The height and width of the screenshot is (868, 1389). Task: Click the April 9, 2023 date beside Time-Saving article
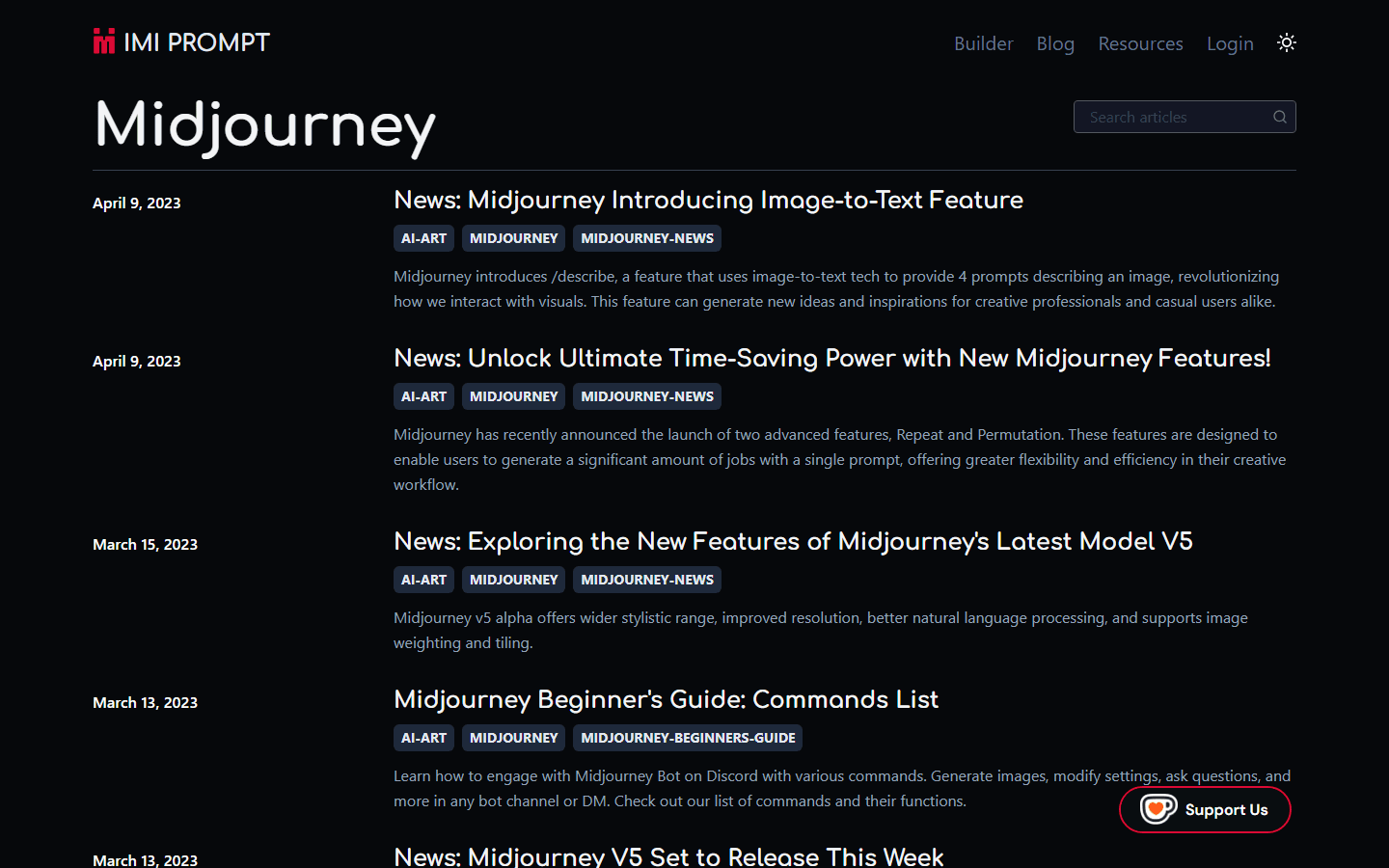[x=137, y=361]
